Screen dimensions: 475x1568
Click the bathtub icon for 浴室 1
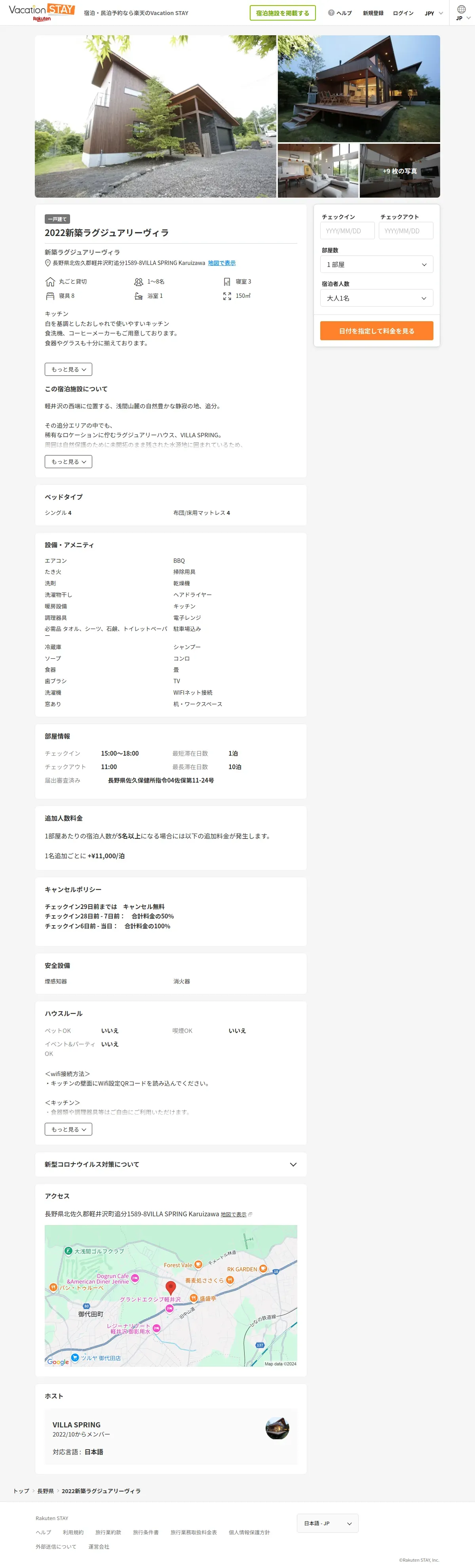139,296
